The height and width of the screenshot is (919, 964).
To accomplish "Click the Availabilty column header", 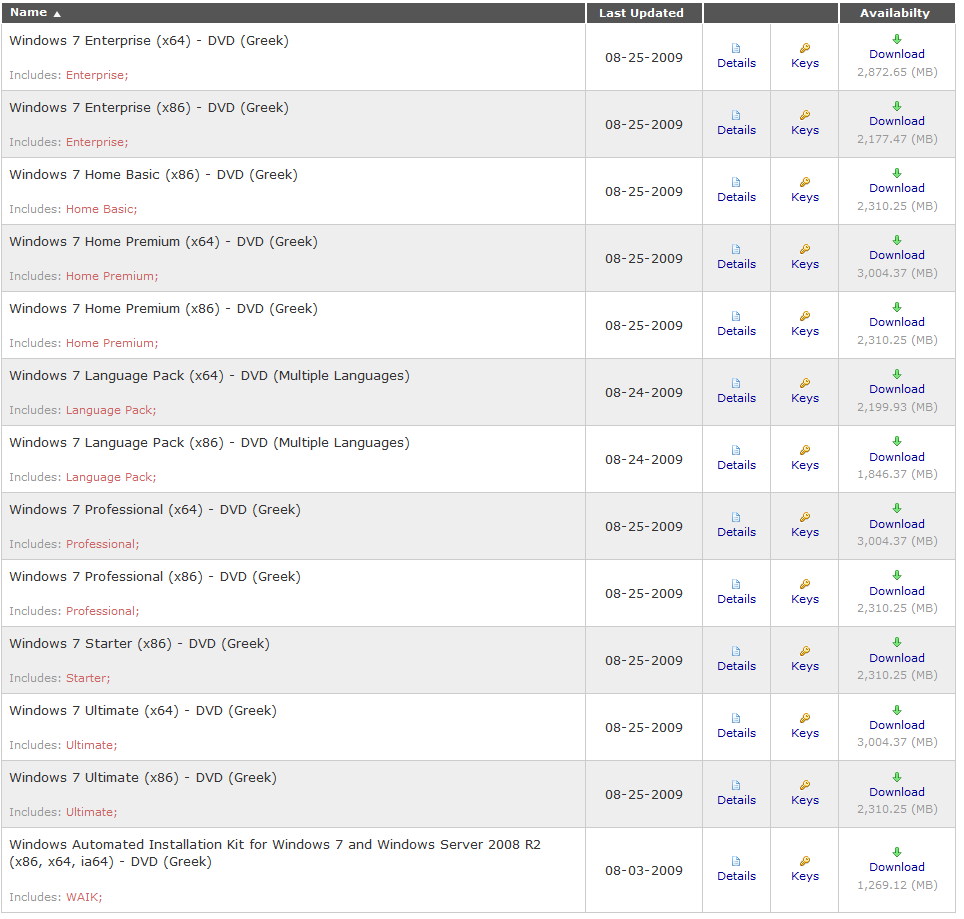I will pyautogui.click(x=895, y=13).
